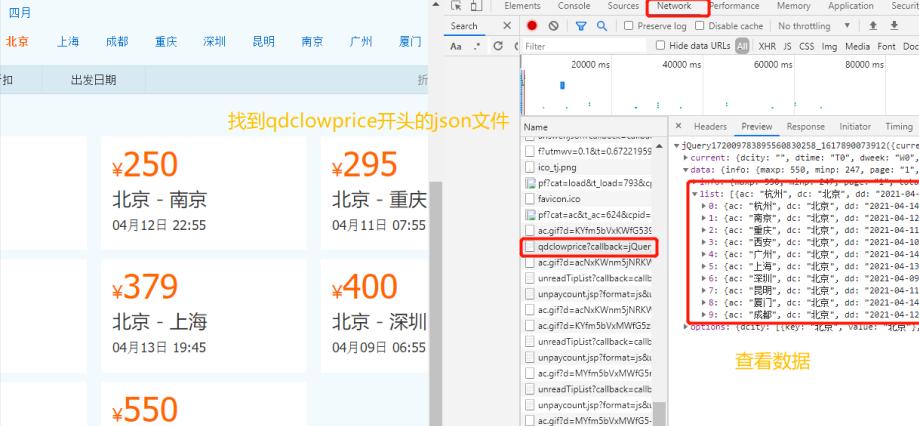Click timeline overview at 40000 ms

point(682,65)
